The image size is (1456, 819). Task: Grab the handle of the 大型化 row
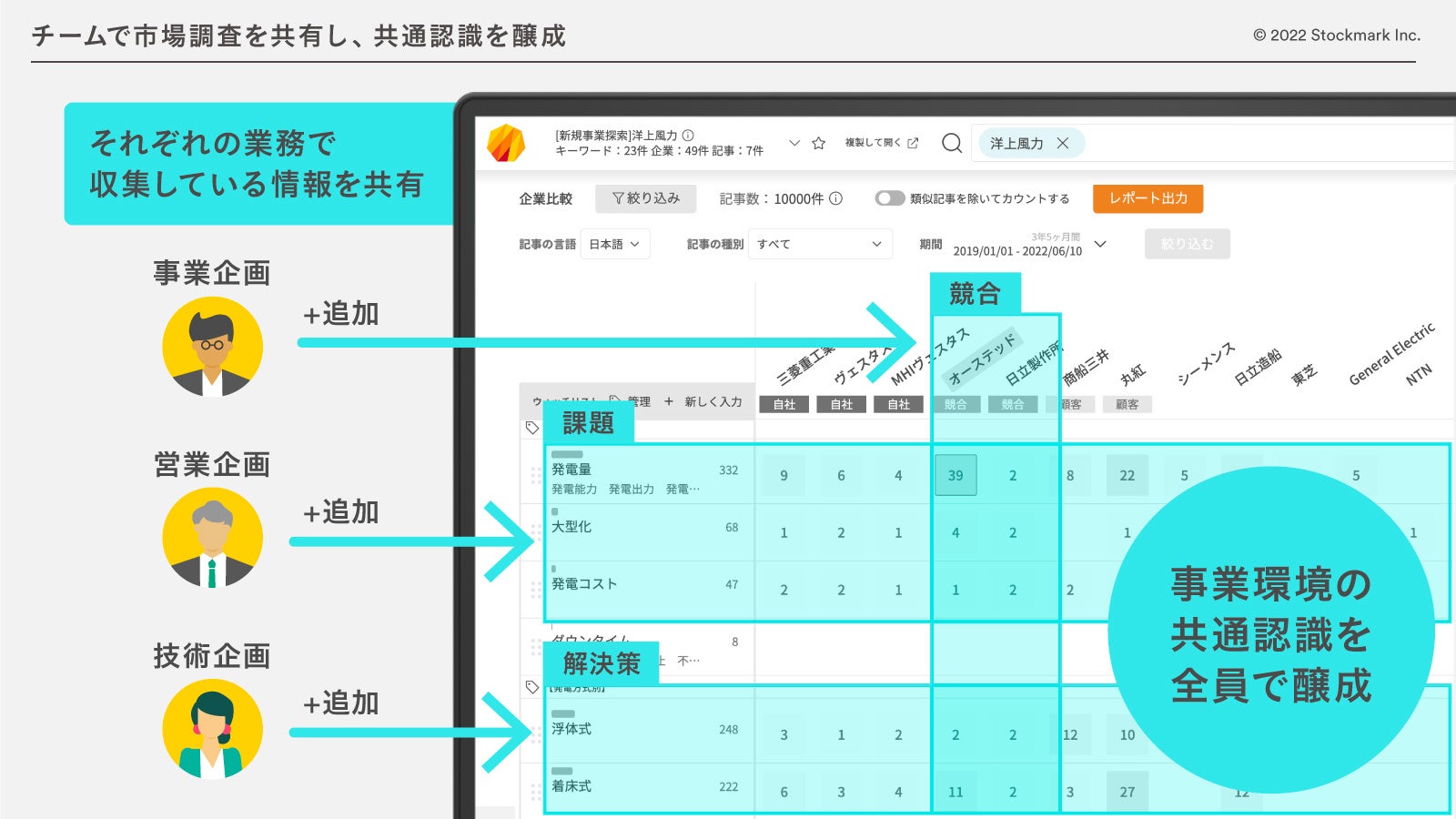(x=535, y=532)
